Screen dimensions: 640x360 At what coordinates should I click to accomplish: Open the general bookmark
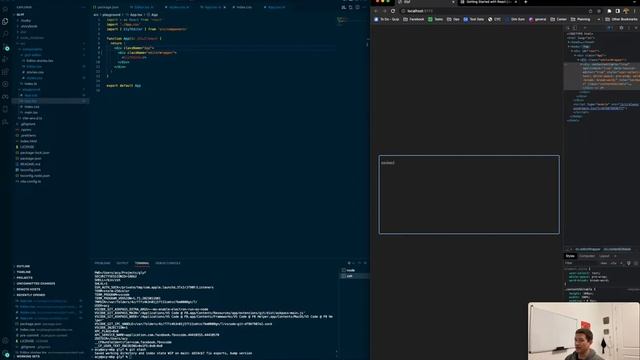tap(537, 19)
